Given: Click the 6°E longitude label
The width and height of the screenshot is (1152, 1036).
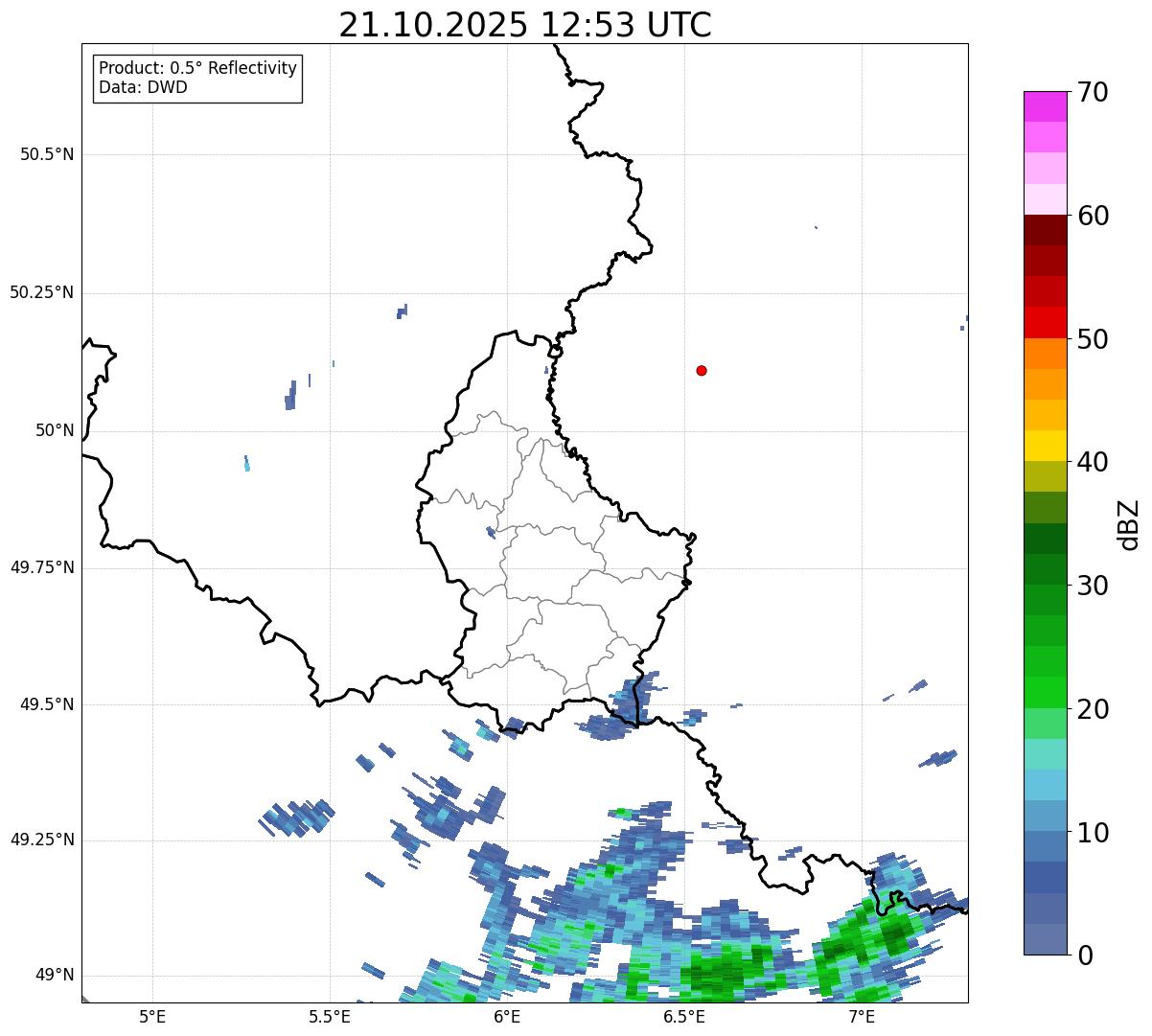Looking at the screenshot, I should click(x=507, y=1017).
